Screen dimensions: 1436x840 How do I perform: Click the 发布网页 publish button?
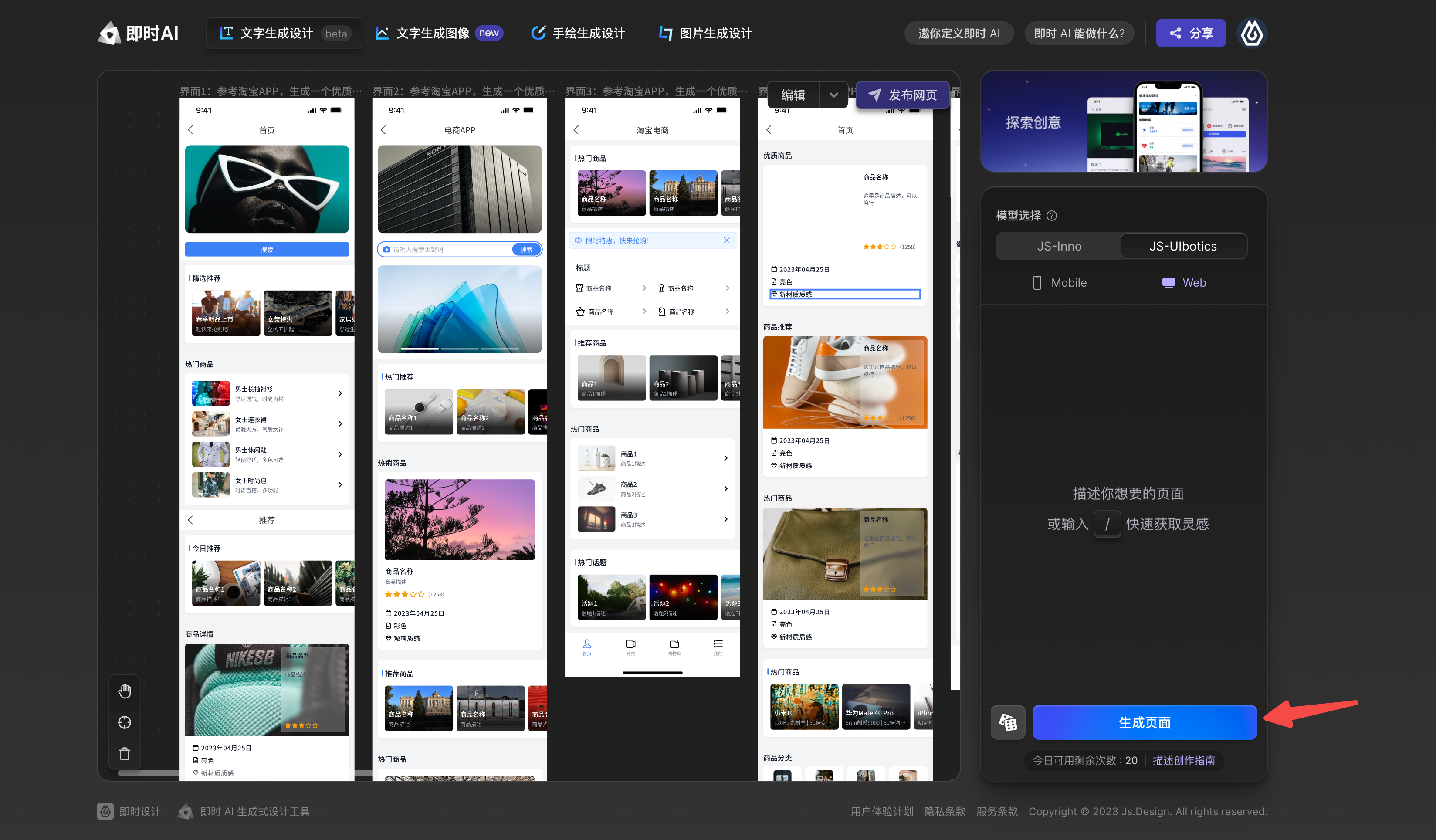click(903, 95)
